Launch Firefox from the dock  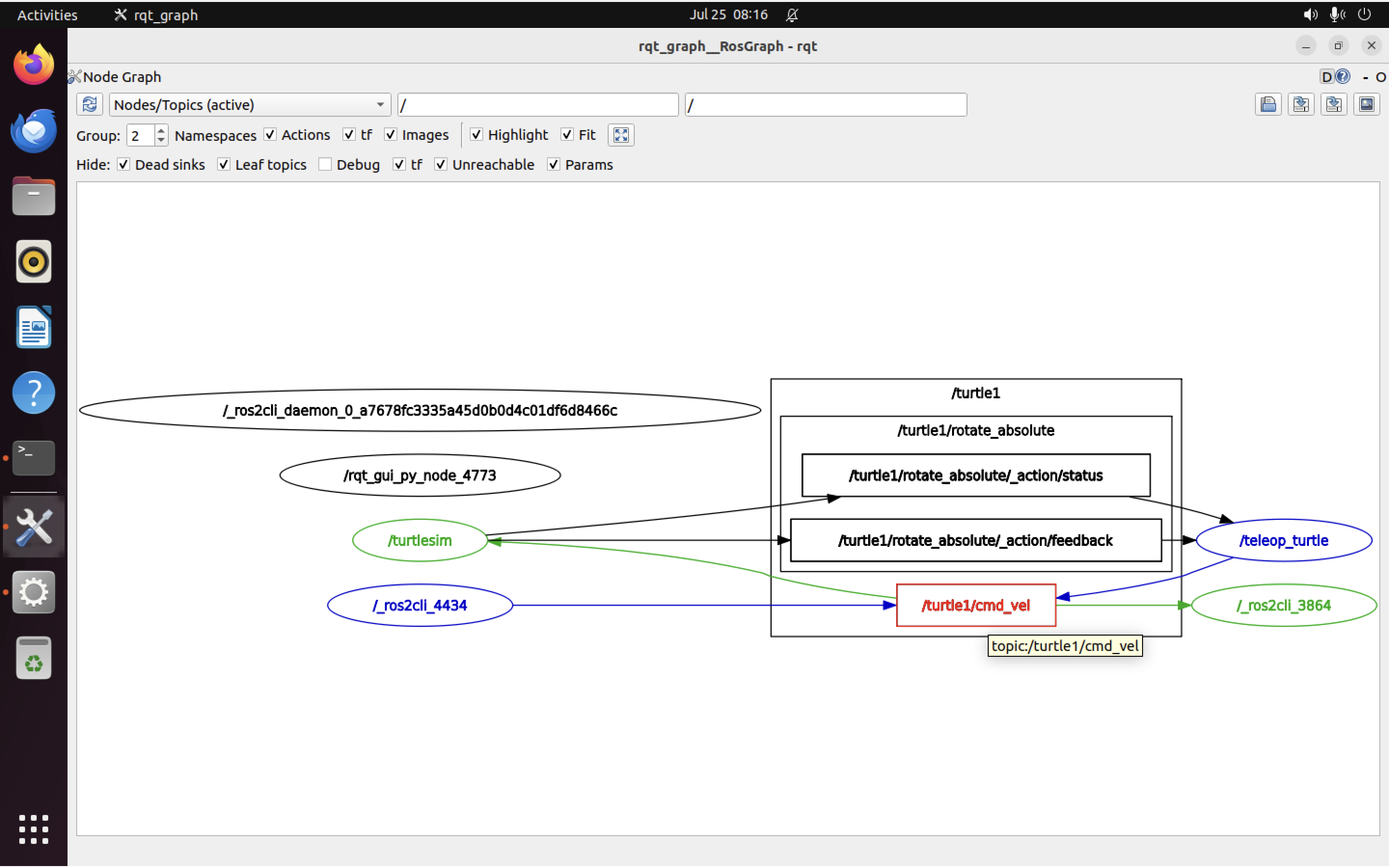point(33,64)
